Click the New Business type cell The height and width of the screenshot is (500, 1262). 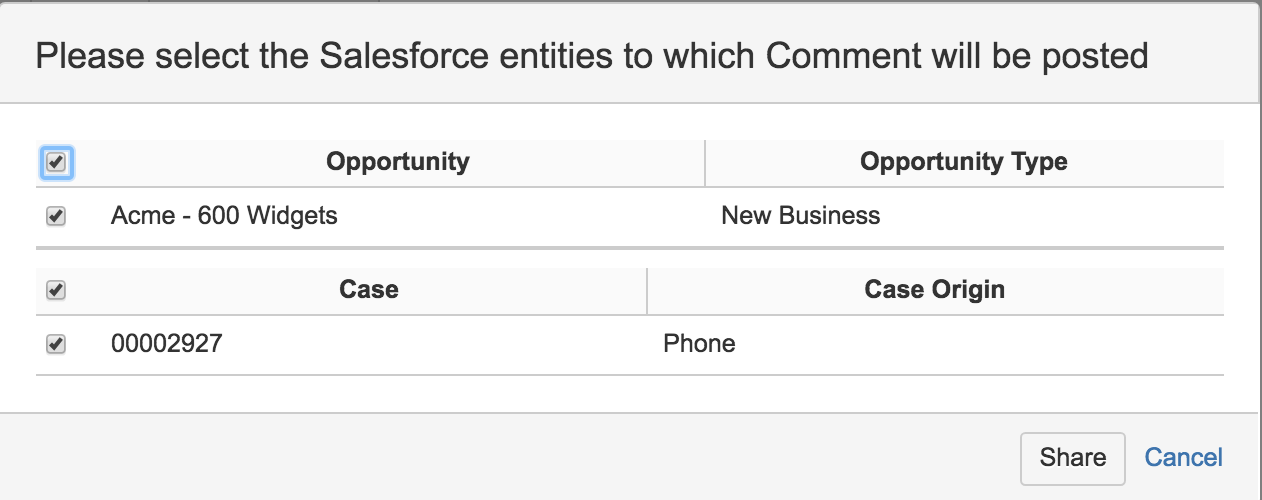(800, 216)
